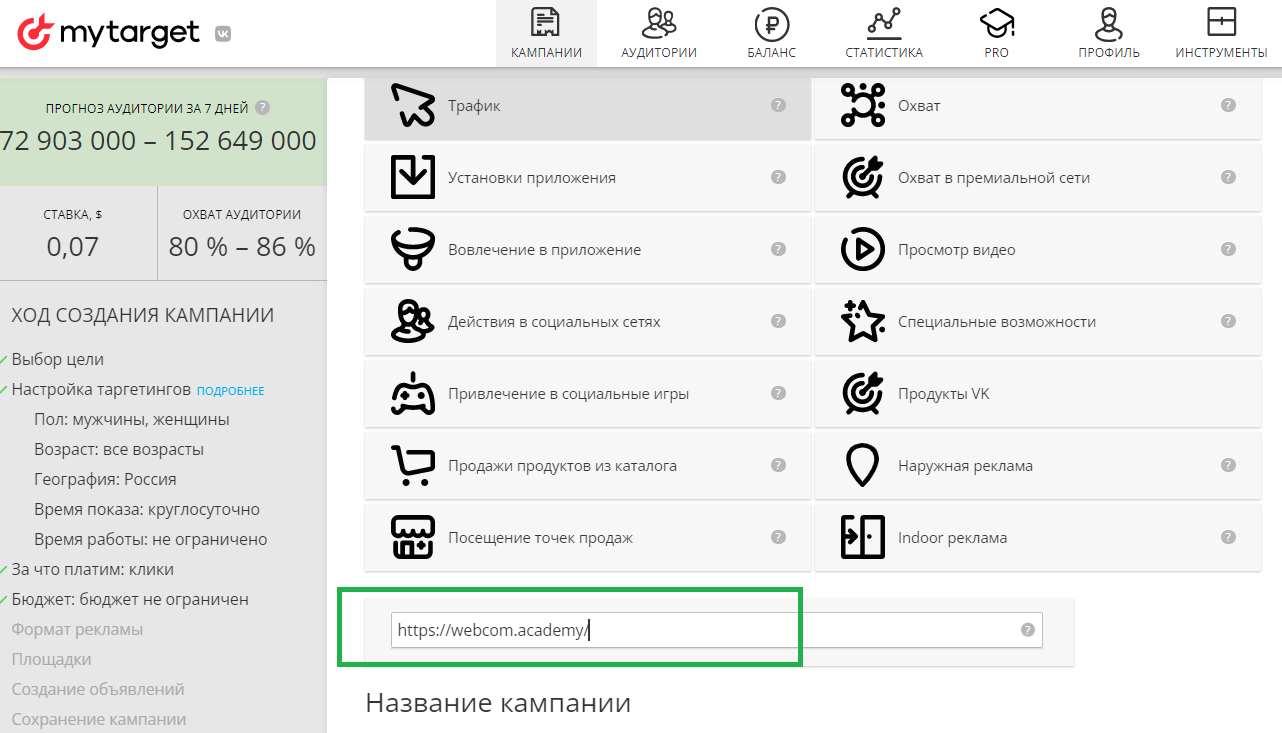Screen dimensions: 1282x733
Task: Open help tooltip for Установки приложения
Action: click(778, 177)
